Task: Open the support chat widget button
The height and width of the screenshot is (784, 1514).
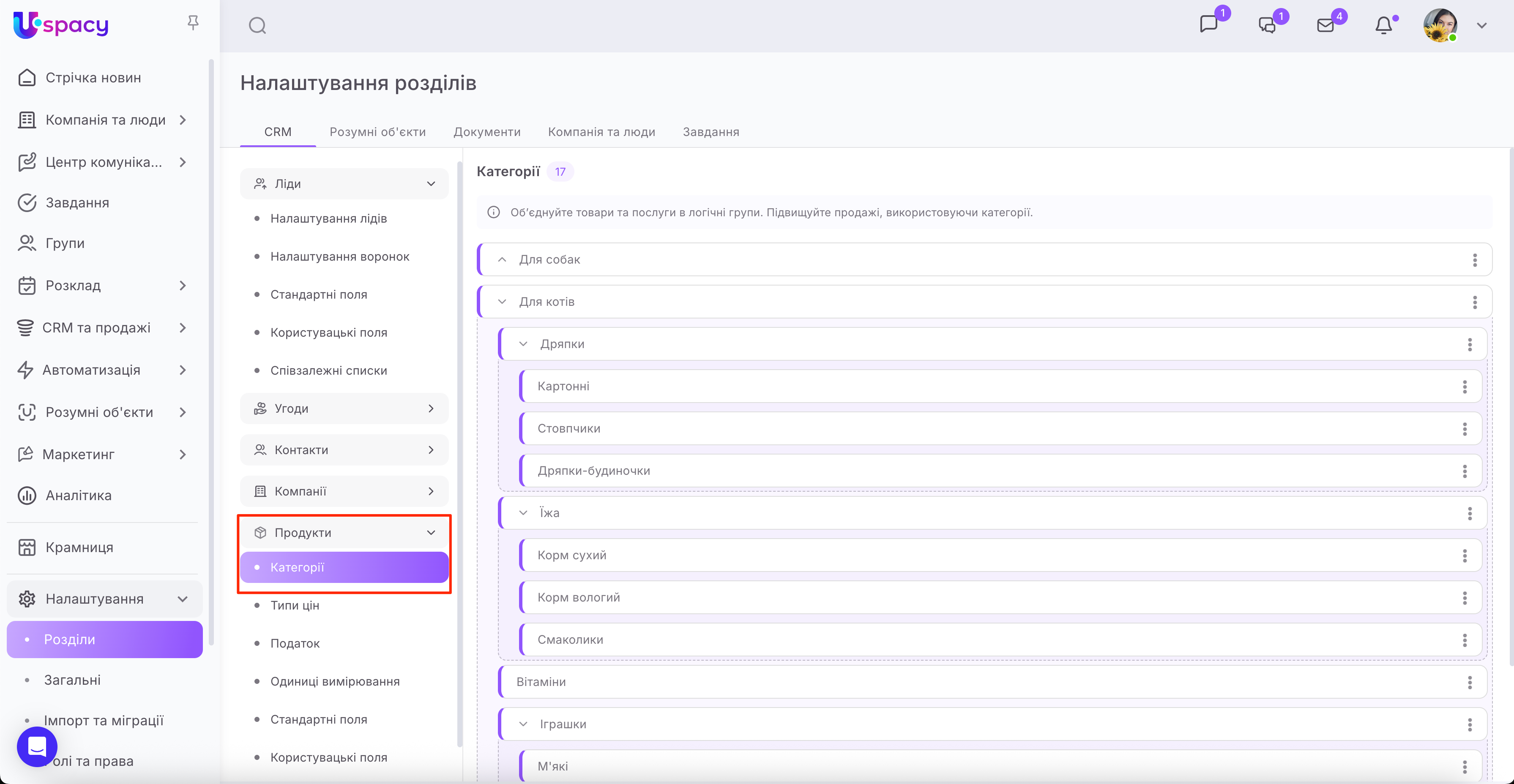Action: point(37,746)
